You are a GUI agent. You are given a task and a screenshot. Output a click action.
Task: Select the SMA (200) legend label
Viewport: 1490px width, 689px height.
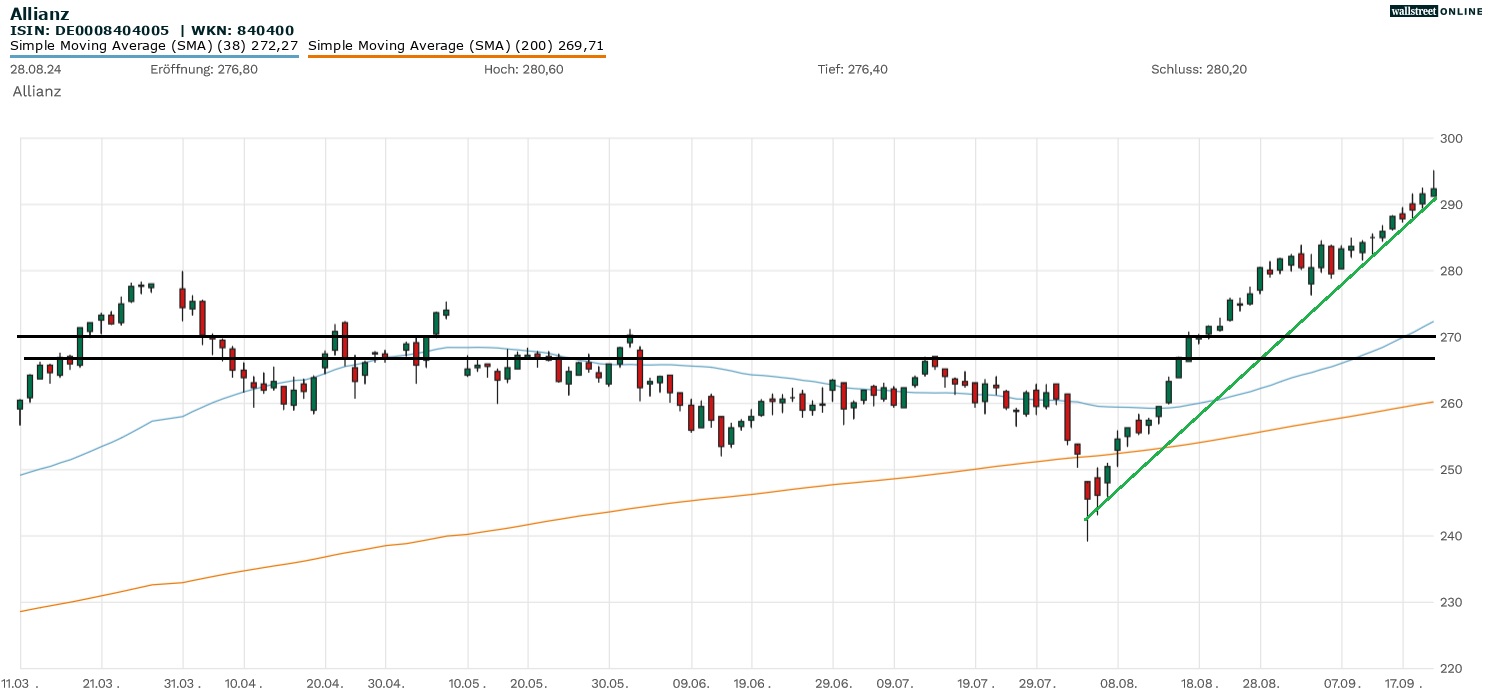(x=456, y=46)
